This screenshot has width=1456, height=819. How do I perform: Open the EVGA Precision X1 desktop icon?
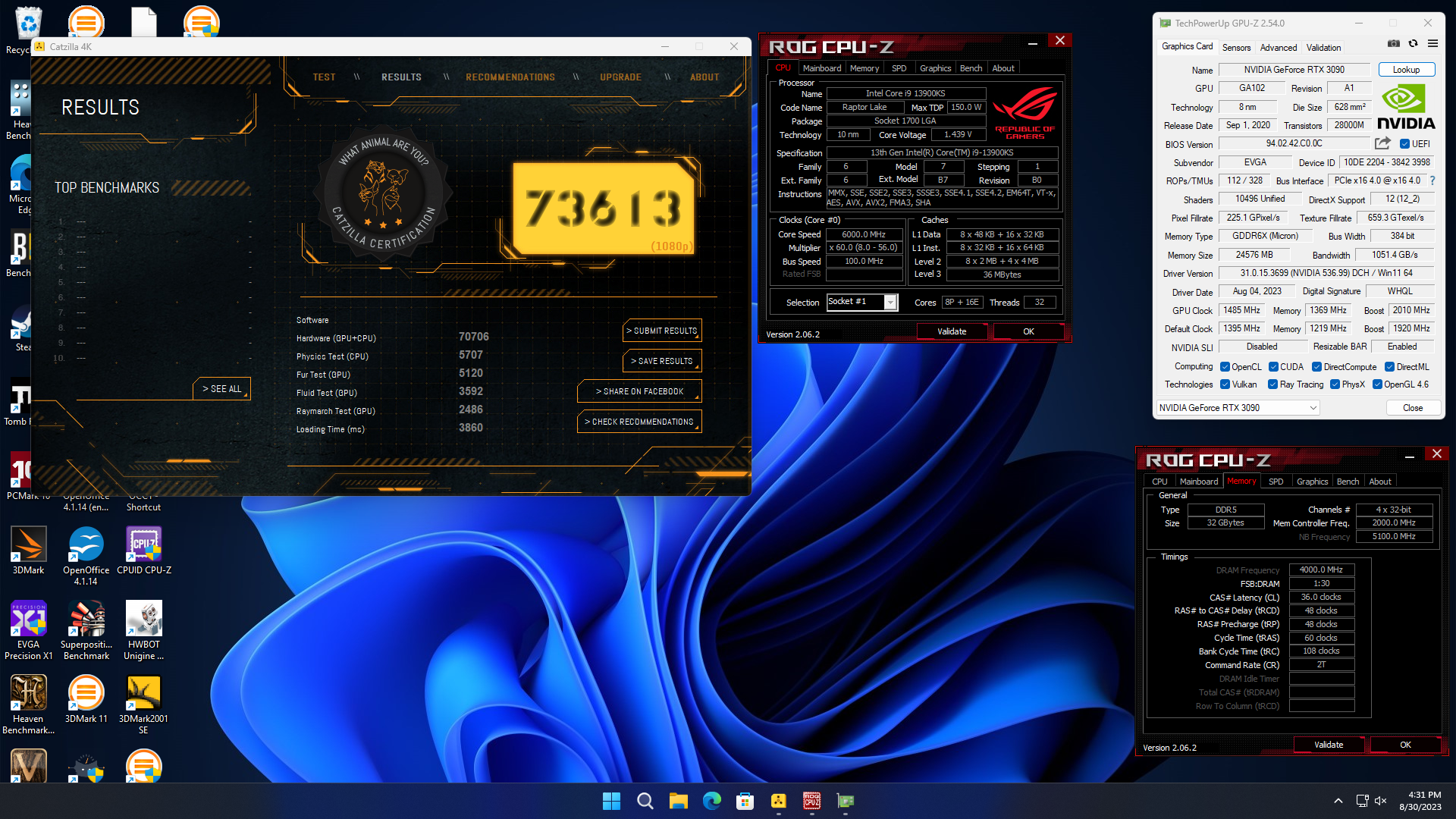[x=28, y=630]
